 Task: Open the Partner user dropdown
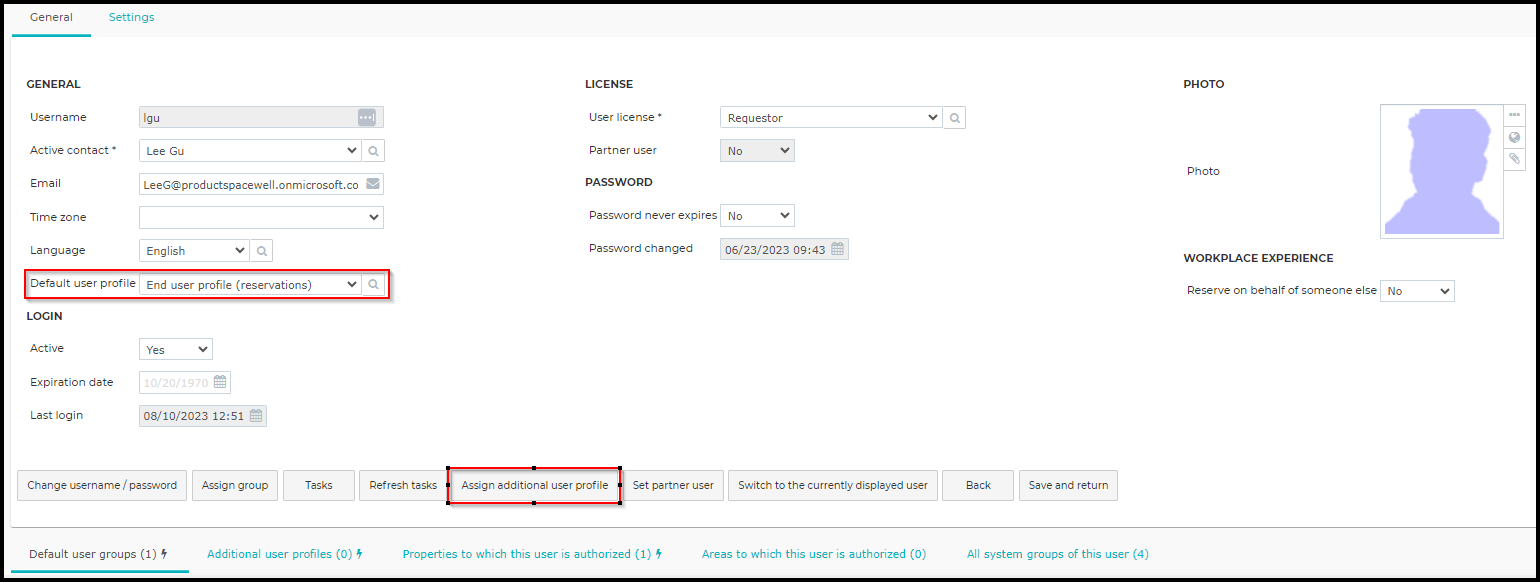tap(757, 151)
